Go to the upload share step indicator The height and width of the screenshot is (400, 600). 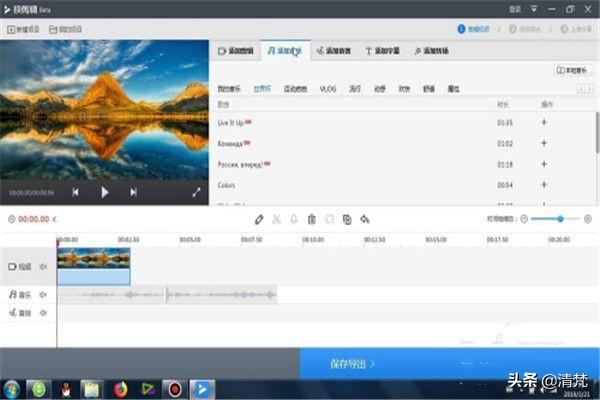pyautogui.click(x=576, y=29)
